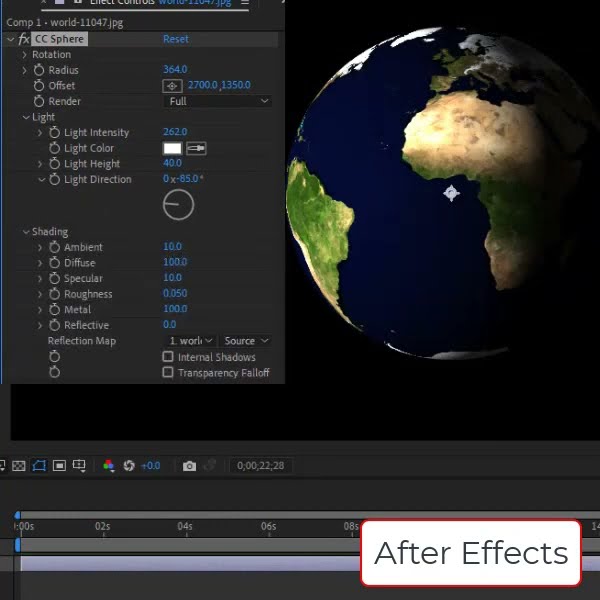Expand the Radius property
Image resolution: width=600 pixels, height=600 pixels.
coord(24,70)
